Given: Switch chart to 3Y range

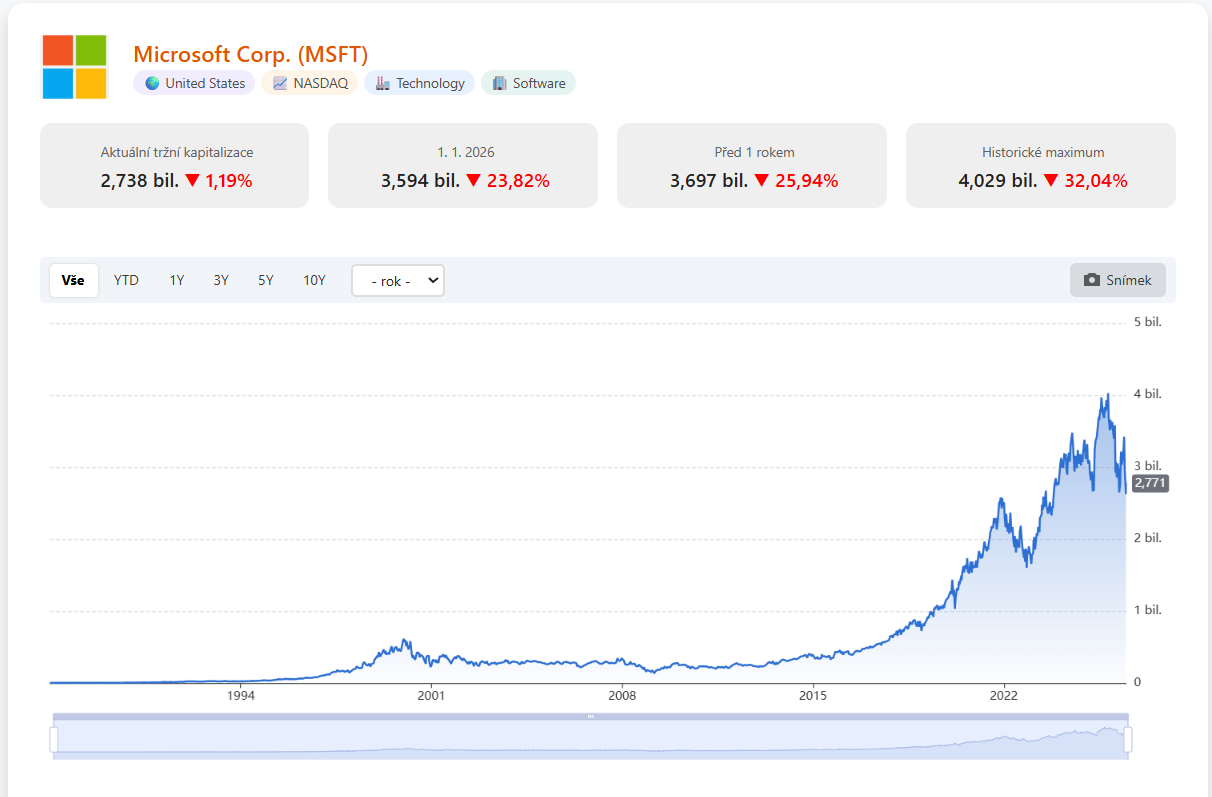Looking at the screenshot, I should pyautogui.click(x=221, y=280).
